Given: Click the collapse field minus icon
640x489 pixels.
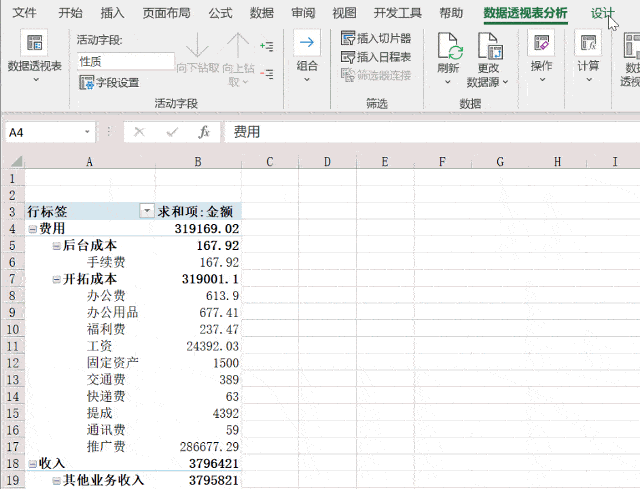Looking at the screenshot, I should point(267,74).
